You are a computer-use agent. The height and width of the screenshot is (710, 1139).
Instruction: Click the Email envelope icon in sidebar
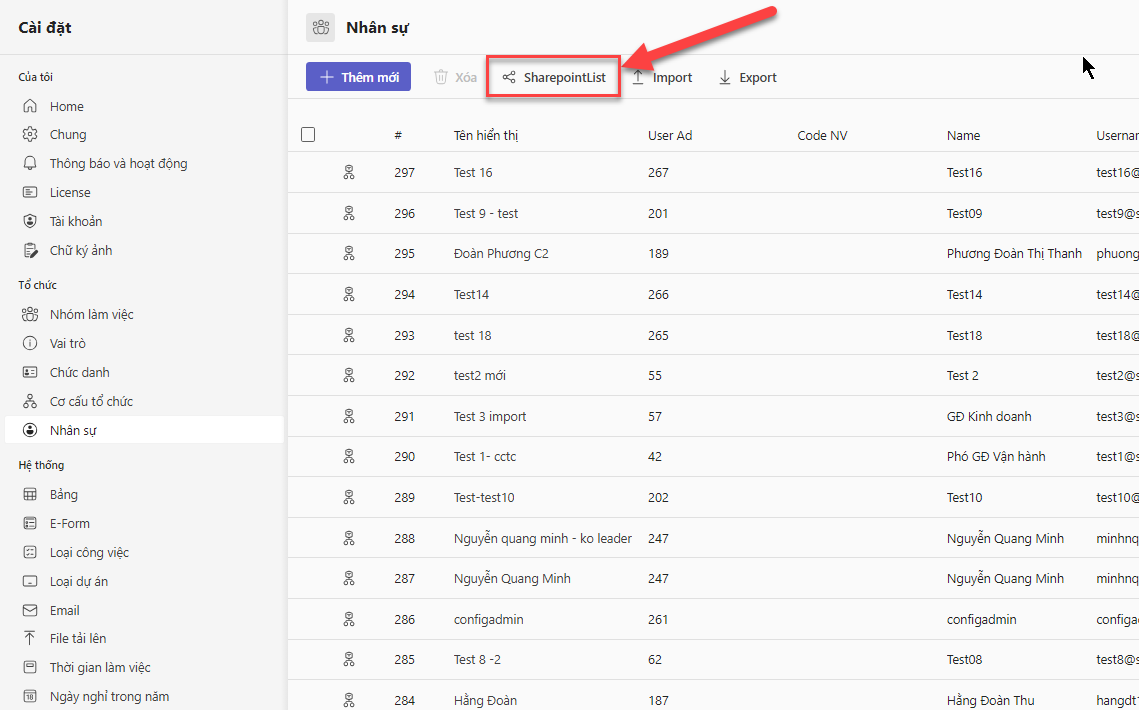point(30,611)
